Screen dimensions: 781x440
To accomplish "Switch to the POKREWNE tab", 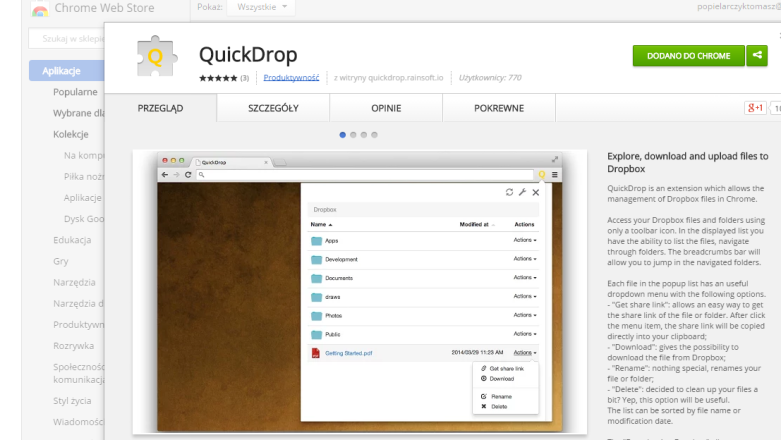I will 499,108.
